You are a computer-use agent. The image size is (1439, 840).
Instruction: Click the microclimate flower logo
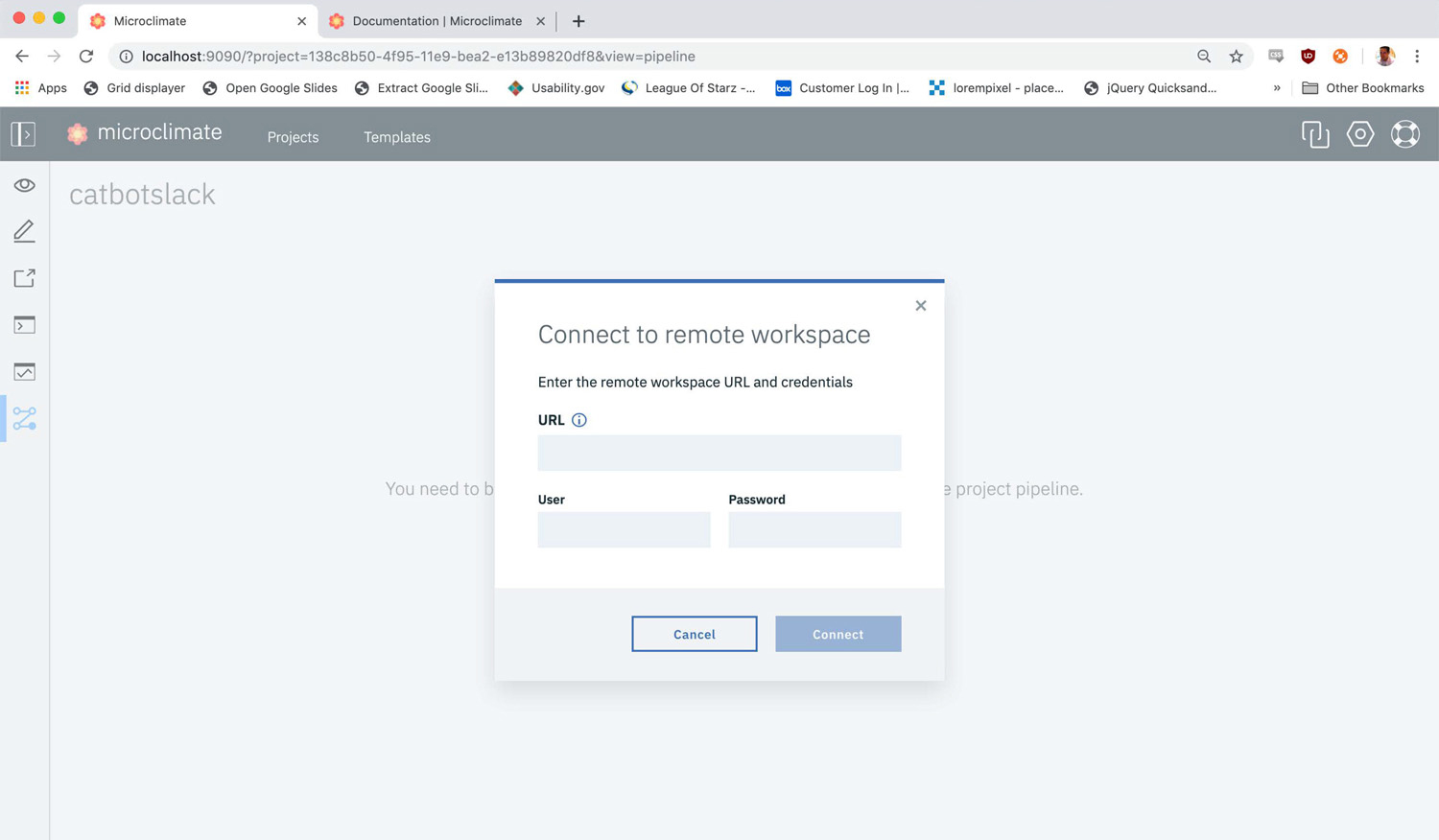pos(77,132)
